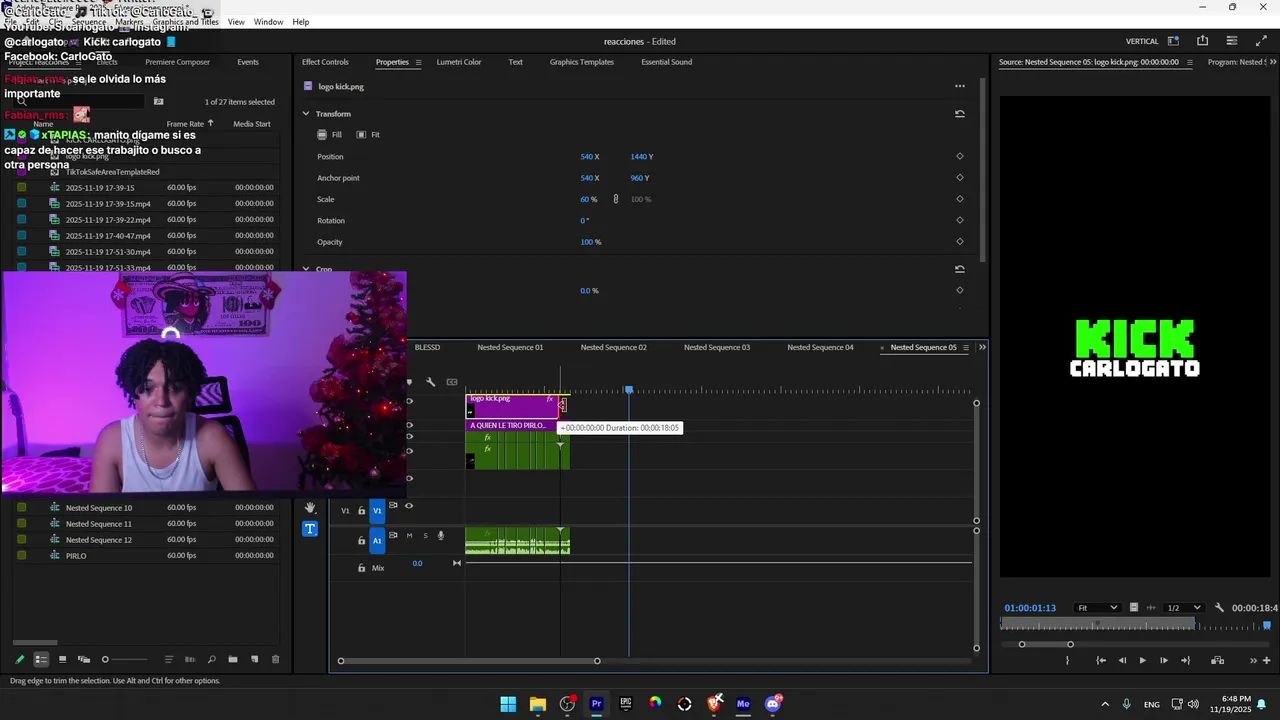This screenshot has width=1280, height=720.
Task: Play the Source monitor clip
Action: [1142, 660]
